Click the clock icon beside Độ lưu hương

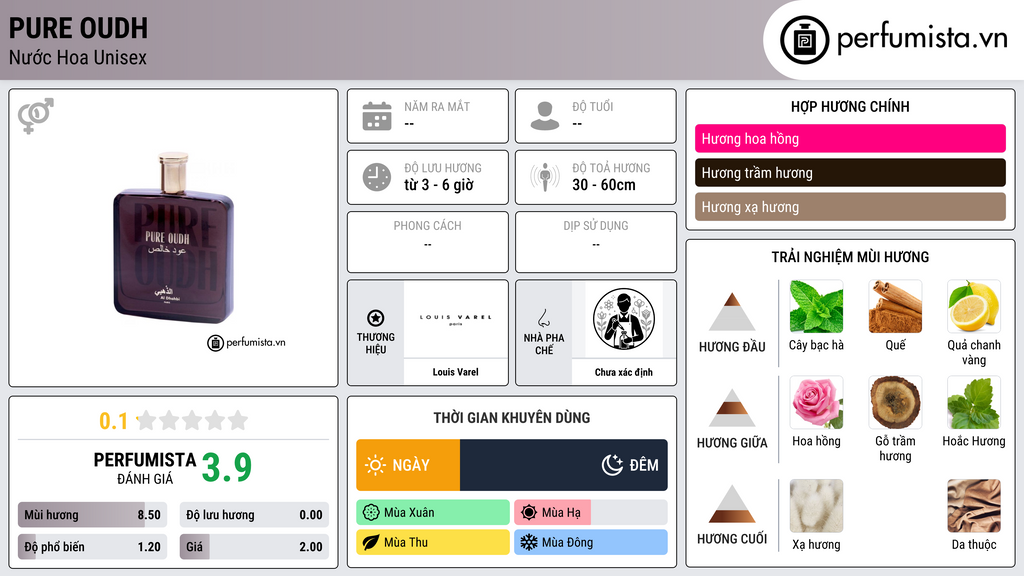[377, 177]
